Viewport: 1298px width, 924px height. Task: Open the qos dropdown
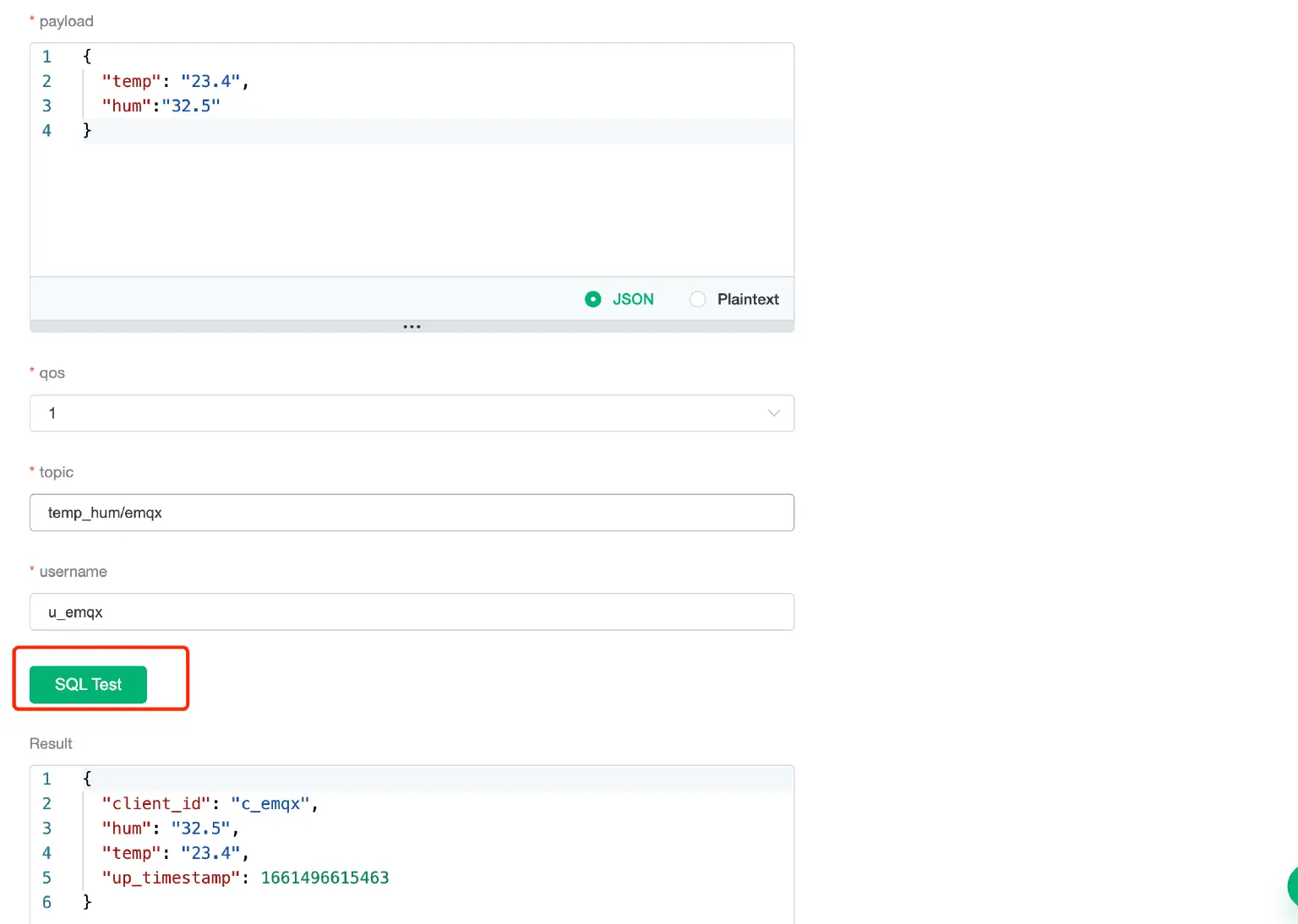pyautogui.click(x=412, y=413)
